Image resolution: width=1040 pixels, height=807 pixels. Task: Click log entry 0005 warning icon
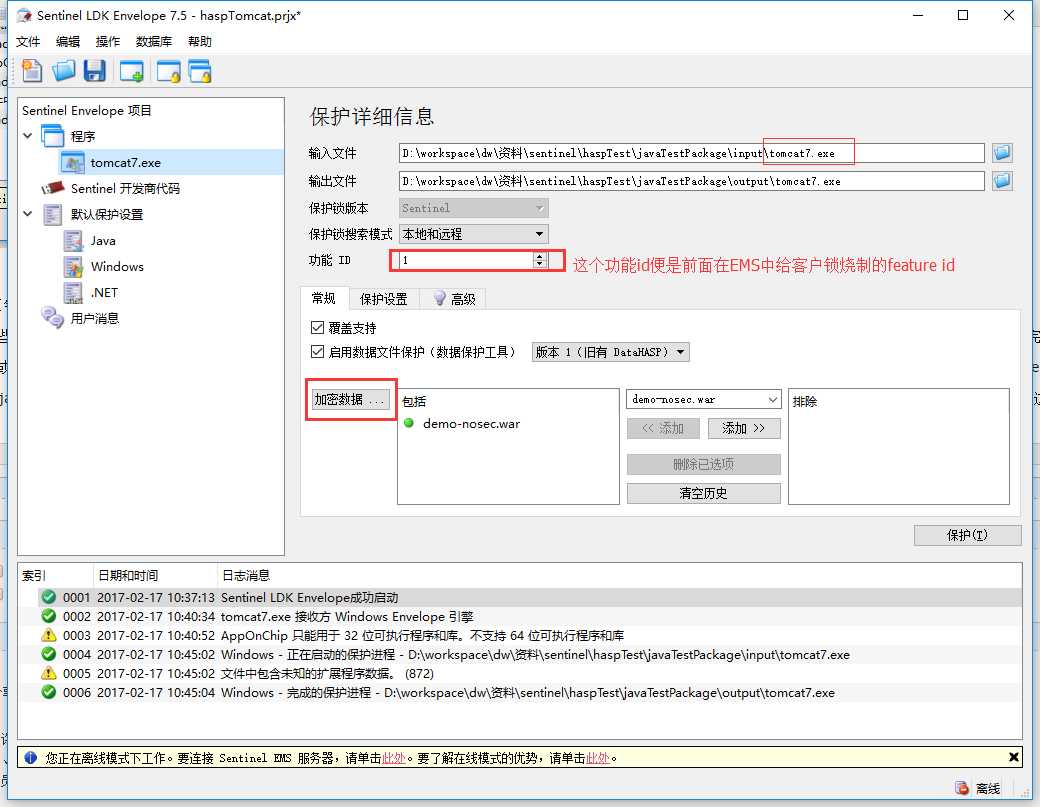tap(48, 673)
